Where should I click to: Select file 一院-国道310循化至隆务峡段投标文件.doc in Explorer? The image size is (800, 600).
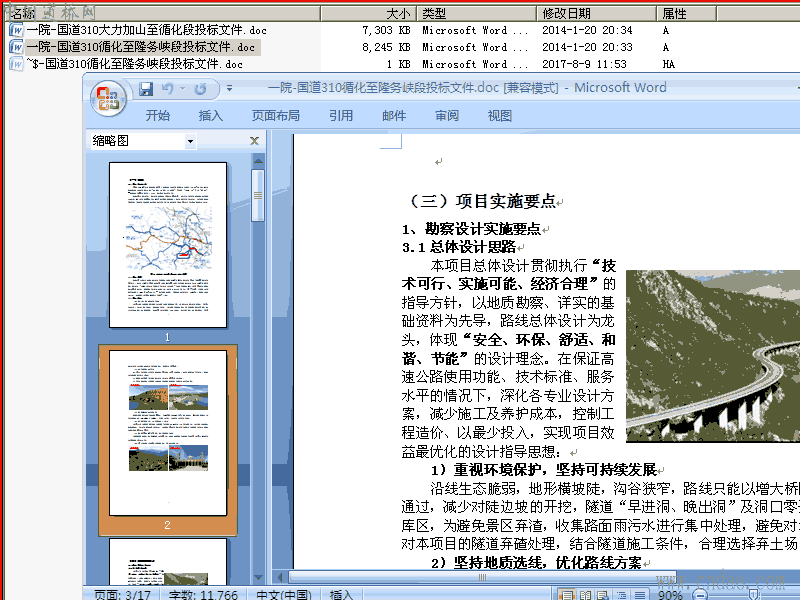pyautogui.click(x=141, y=47)
